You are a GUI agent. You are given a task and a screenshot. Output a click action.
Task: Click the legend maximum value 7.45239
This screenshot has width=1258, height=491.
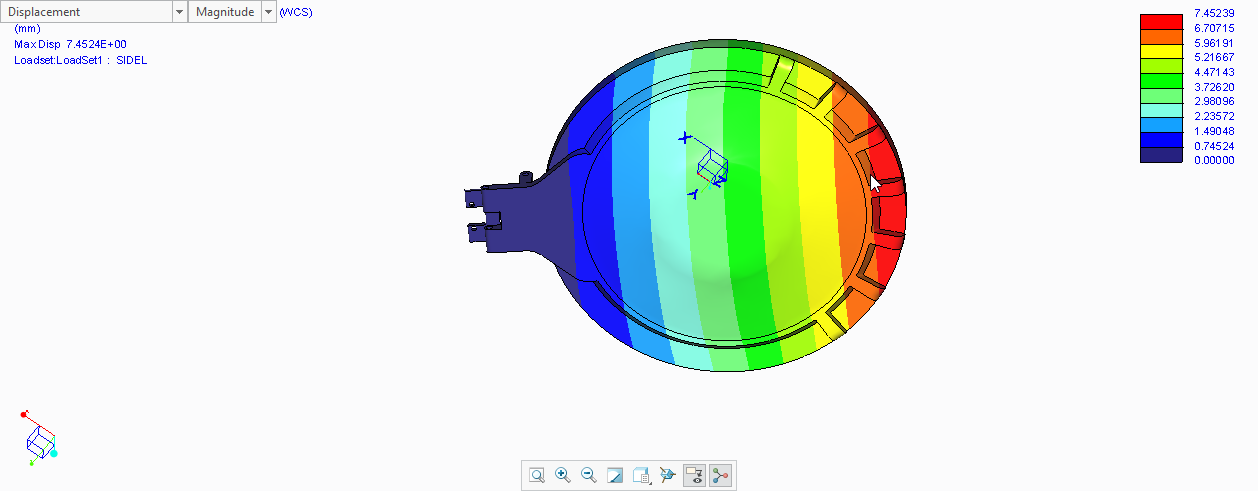1214,13
